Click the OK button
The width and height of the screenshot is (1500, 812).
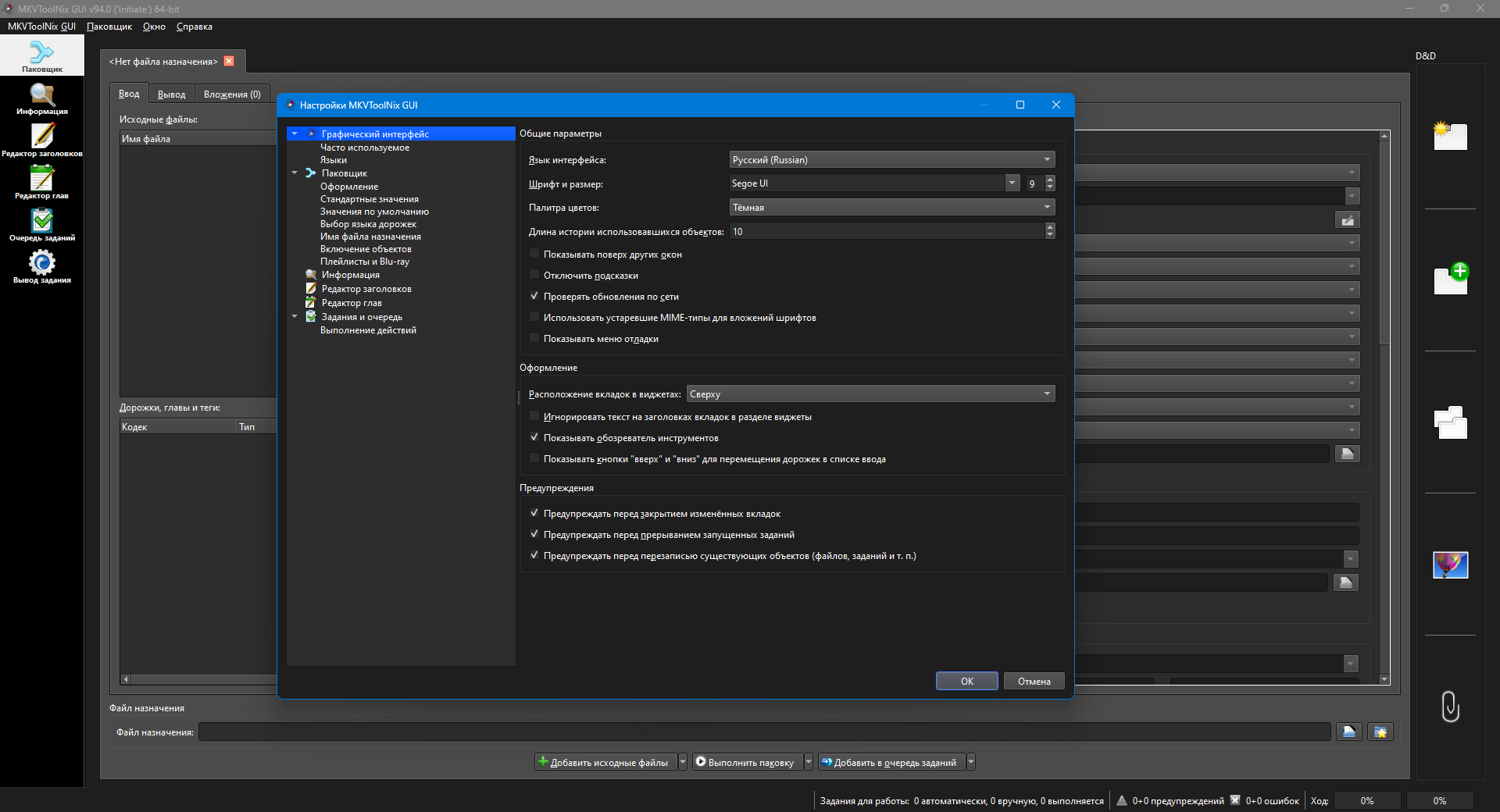(966, 681)
